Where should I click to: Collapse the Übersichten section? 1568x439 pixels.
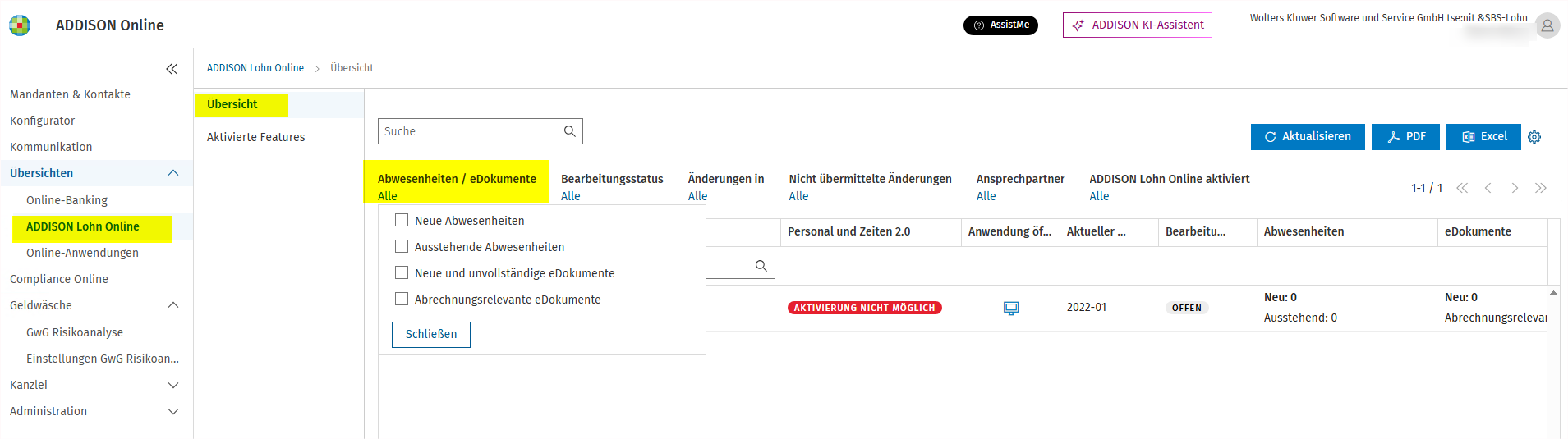pos(173,173)
